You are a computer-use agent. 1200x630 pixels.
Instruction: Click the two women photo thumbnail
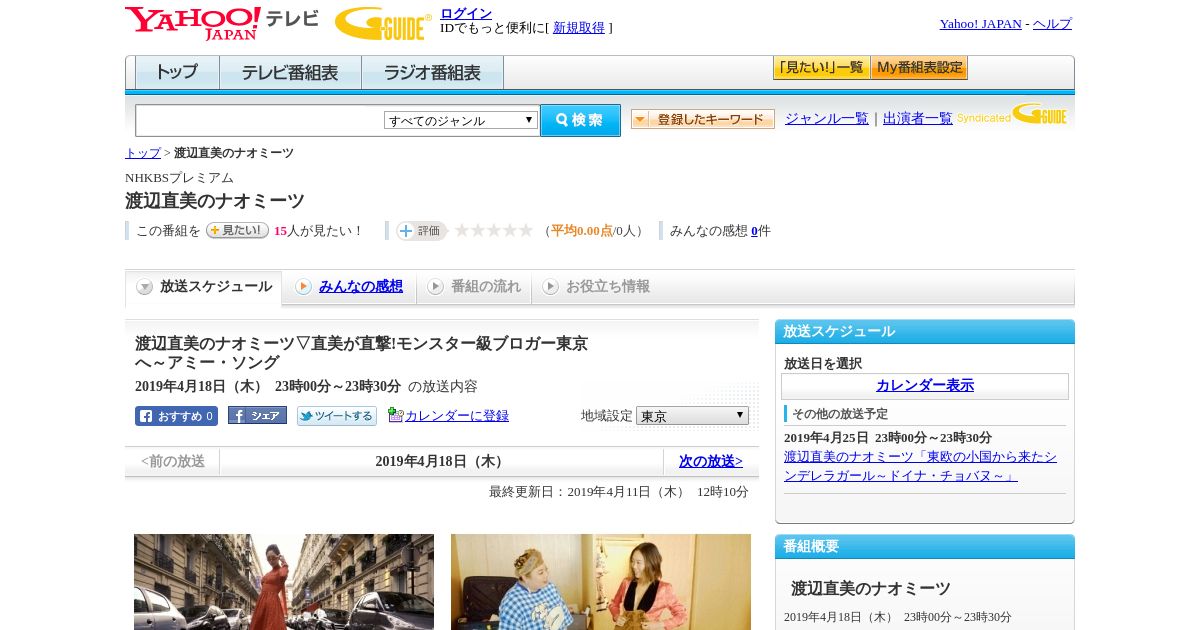coord(601,582)
